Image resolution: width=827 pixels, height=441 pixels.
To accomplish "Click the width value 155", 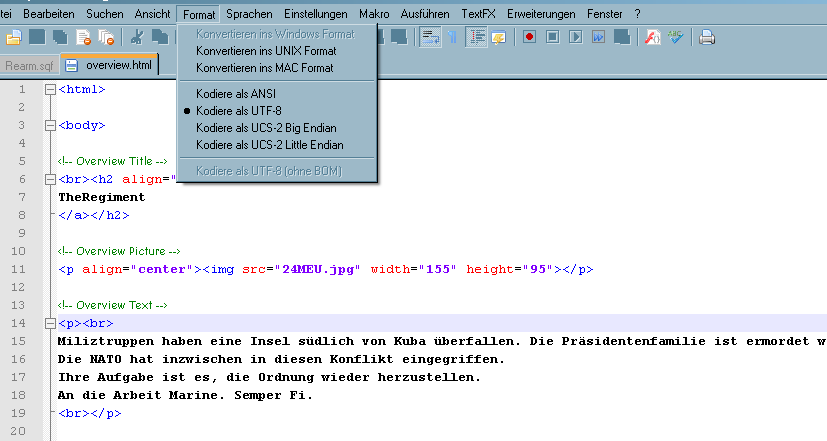I will [x=437, y=270].
